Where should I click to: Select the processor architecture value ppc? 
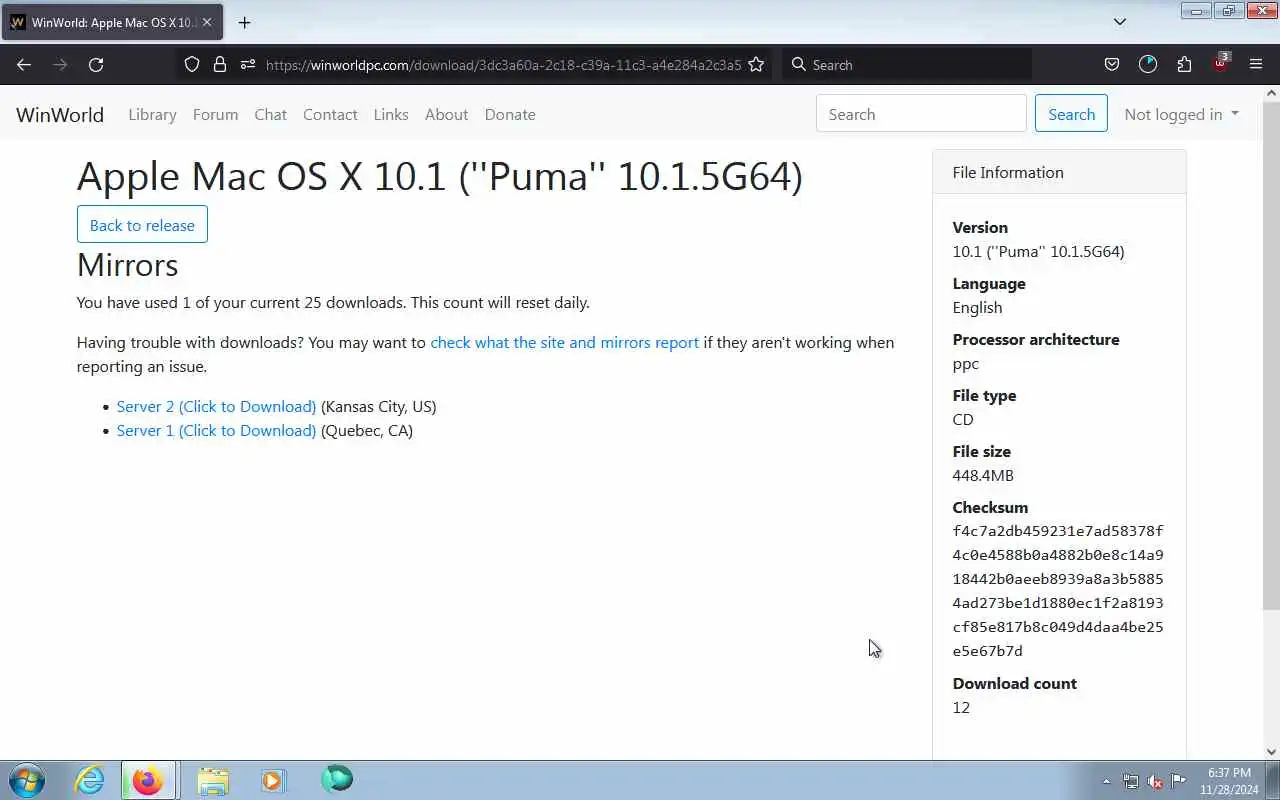(966, 364)
